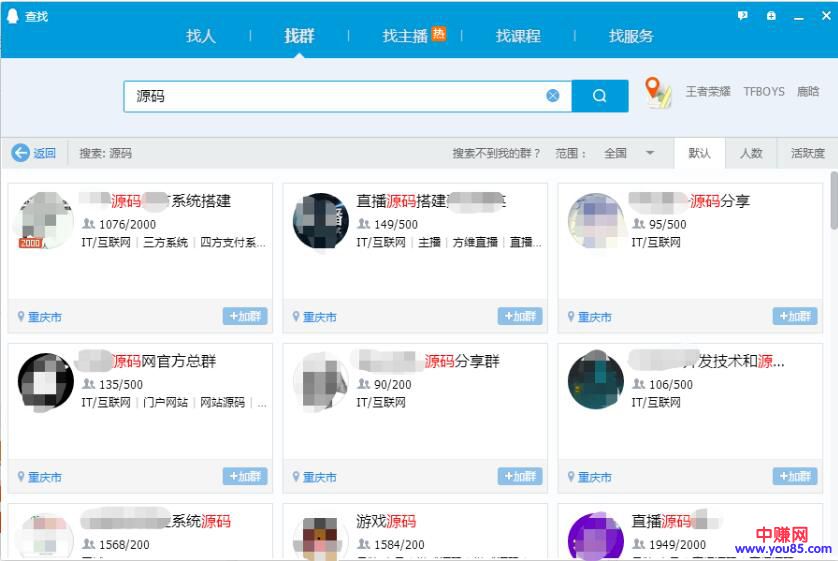The image size is (838, 561).
Task: Click the 王者荣耀 hot keyword
Action: (x=708, y=92)
